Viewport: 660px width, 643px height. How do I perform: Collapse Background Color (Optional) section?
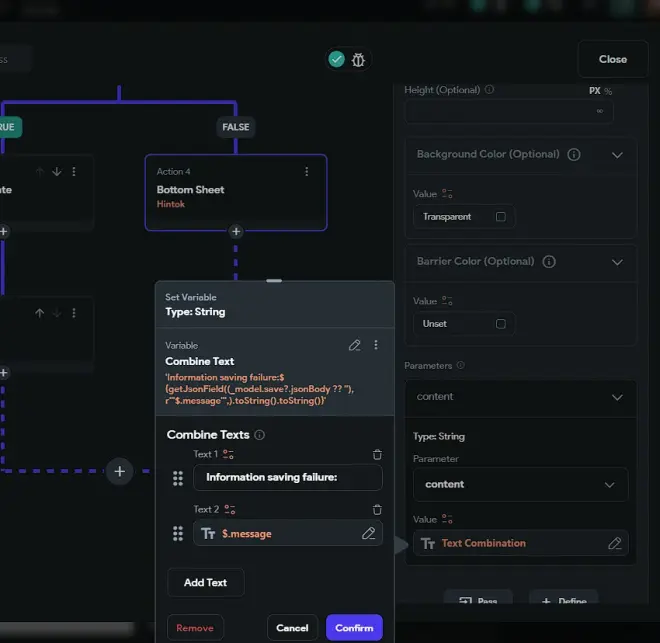pyautogui.click(x=617, y=155)
